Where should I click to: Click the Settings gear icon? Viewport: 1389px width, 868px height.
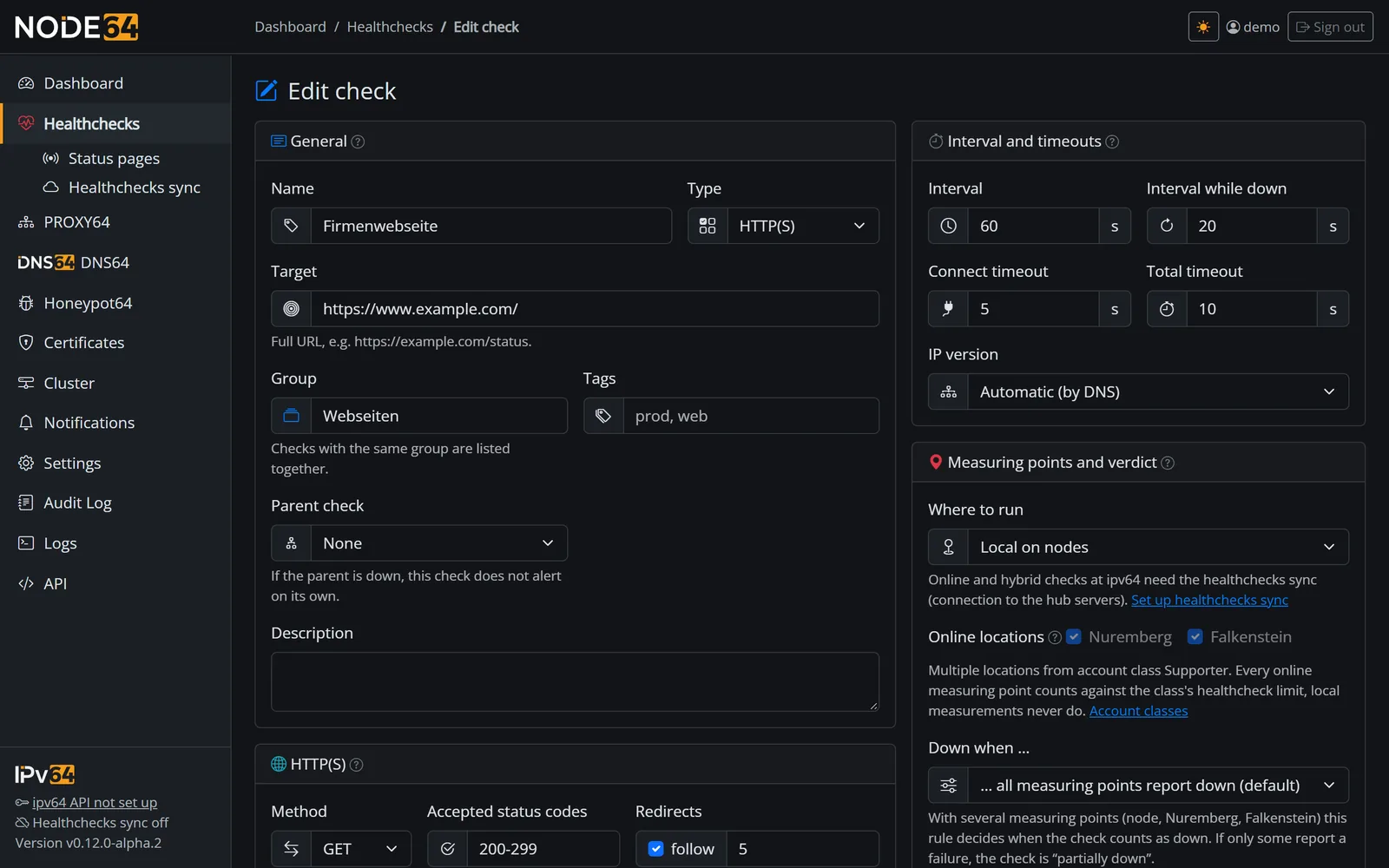26,463
